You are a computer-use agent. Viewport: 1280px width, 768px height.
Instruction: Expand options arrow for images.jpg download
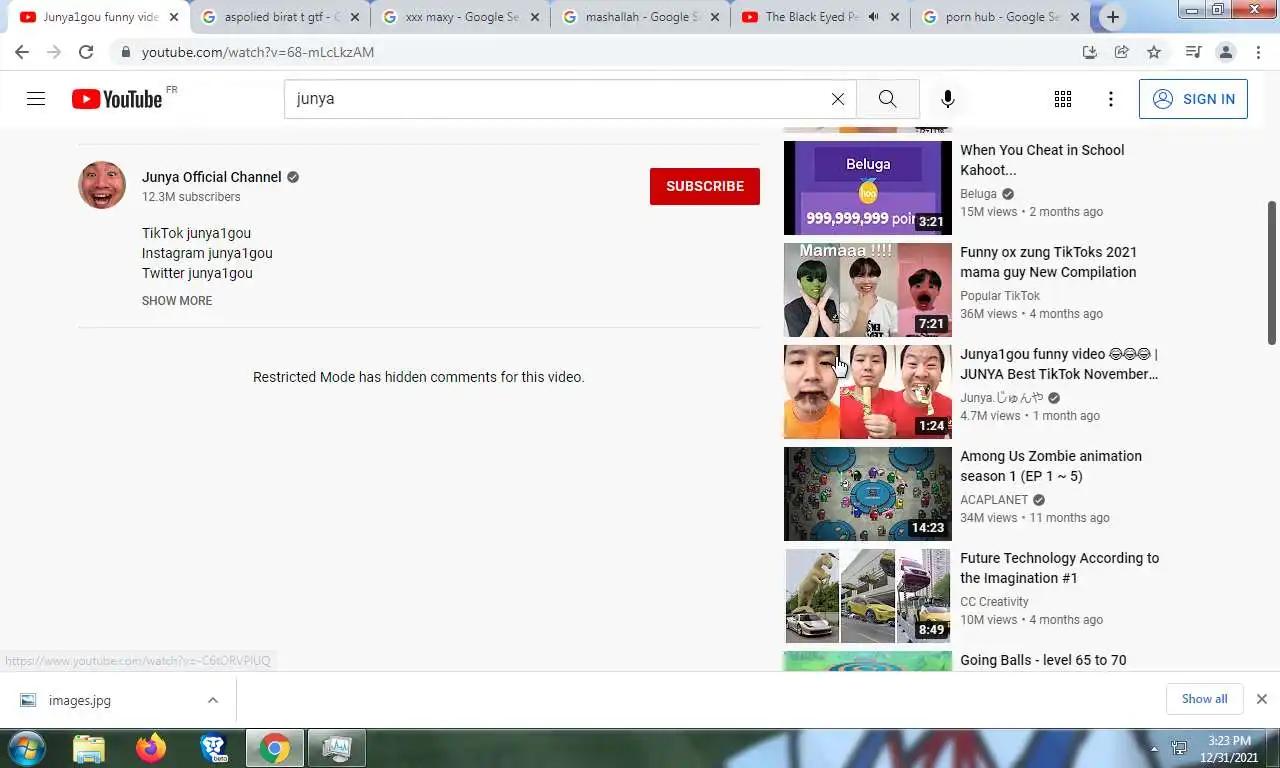pyautogui.click(x=212, y=700)
